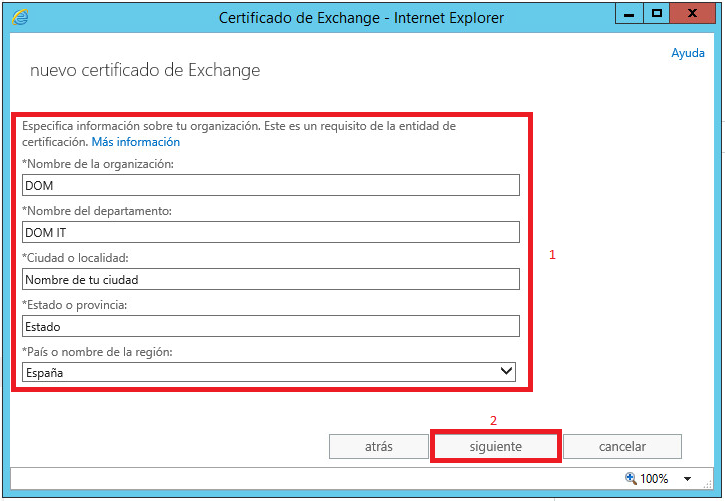
Task: Open the Más información link
Action: point(135,142)
